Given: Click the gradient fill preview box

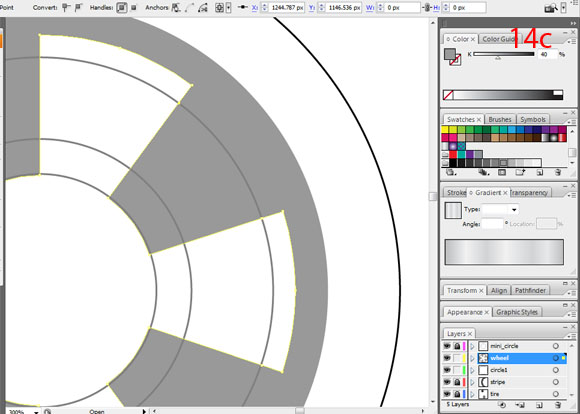Looking at the screenshot, I should click(453, 211).
